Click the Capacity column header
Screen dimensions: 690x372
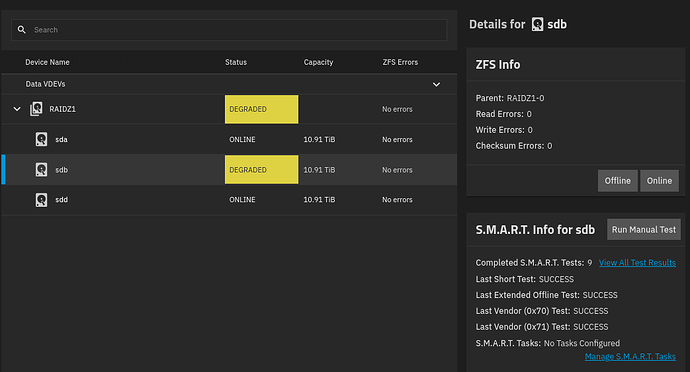[x=318, y=62]
